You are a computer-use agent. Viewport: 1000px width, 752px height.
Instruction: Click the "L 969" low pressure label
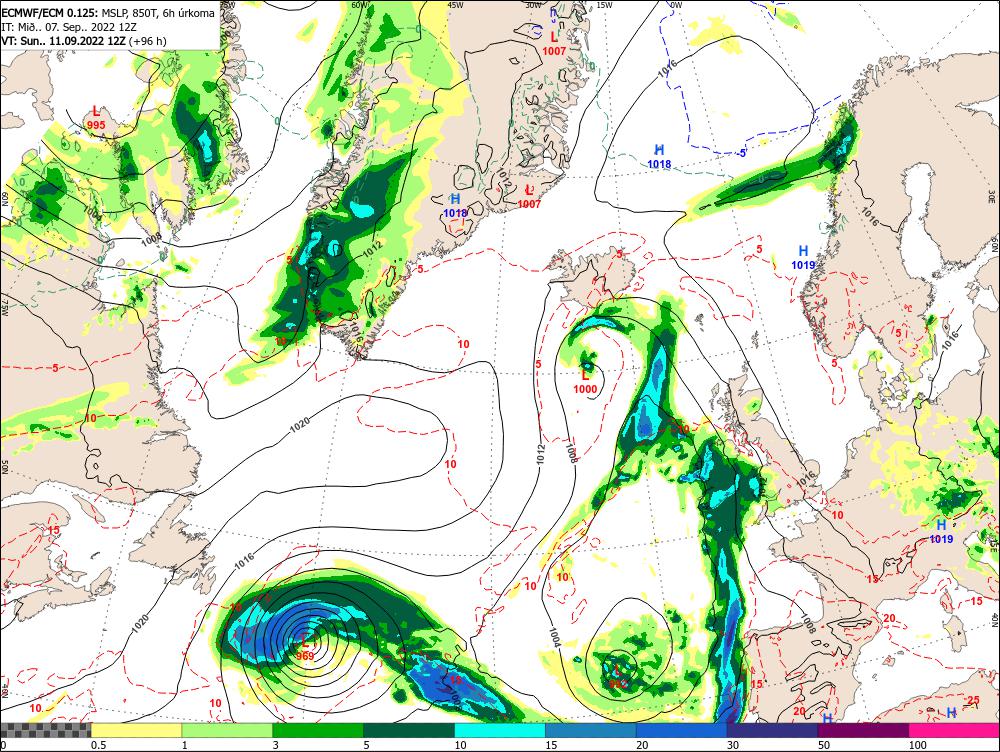pyautogui.click(x=305, y=649)
